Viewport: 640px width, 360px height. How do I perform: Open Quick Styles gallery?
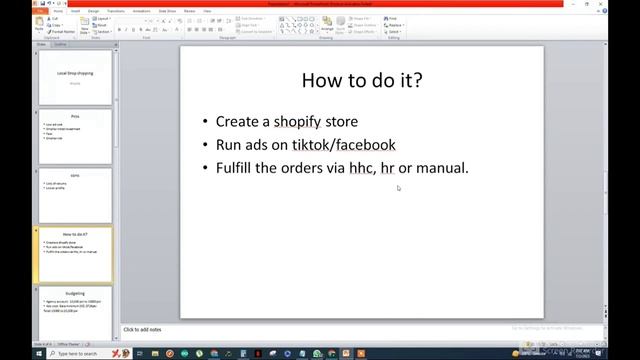[x=340, y=25]
